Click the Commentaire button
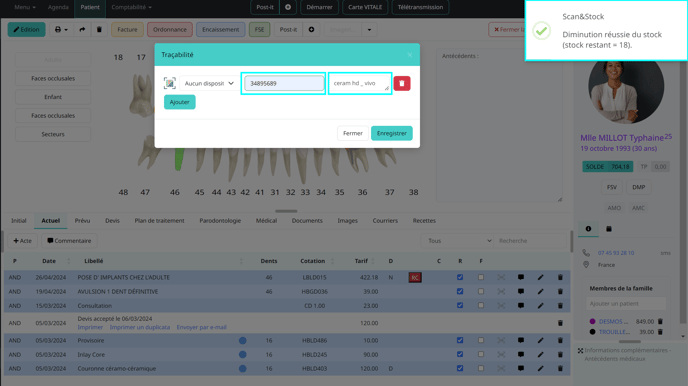This screenshot has width=688, height=386. click(69, 240)
